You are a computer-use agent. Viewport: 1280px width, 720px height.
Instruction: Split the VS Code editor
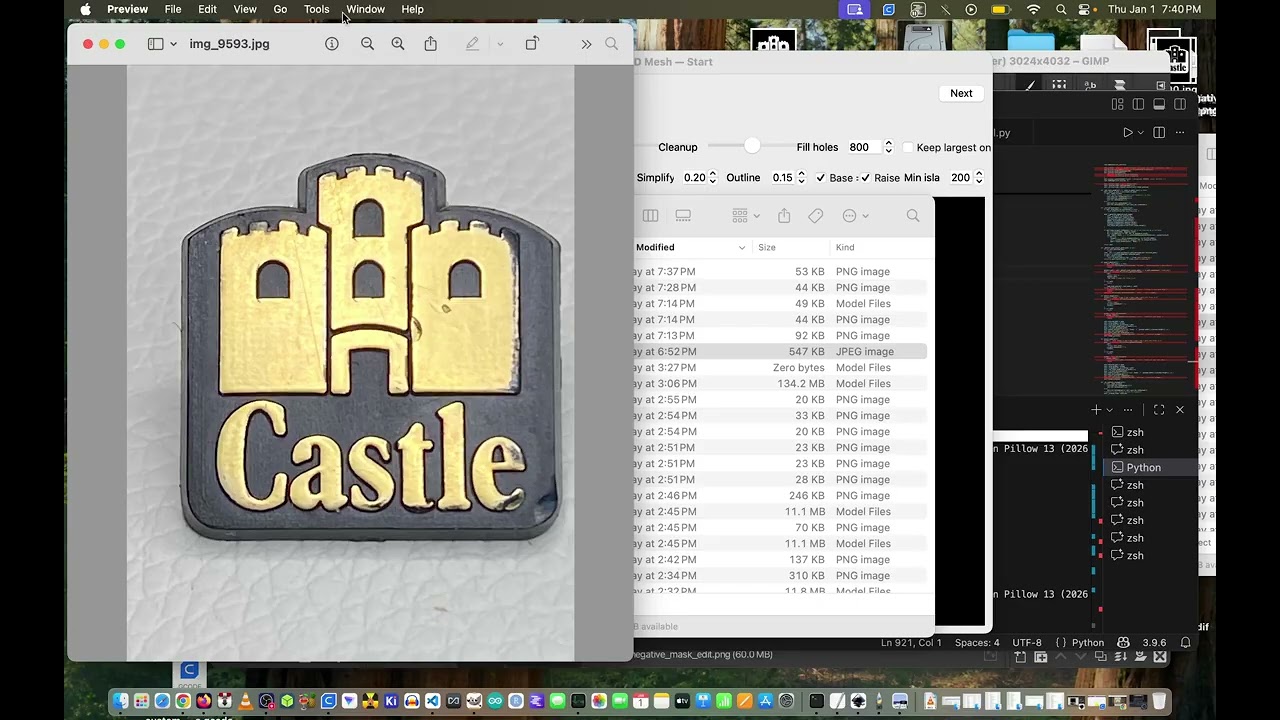tap(1159, 132)
